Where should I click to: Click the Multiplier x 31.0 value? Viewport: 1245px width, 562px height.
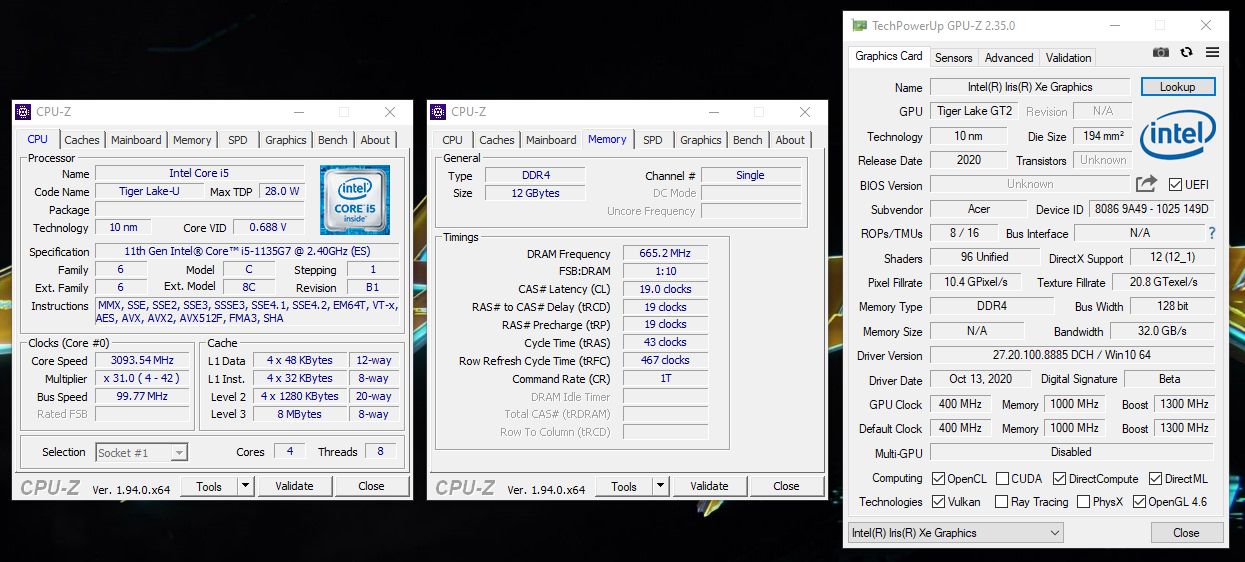point(144,379)
